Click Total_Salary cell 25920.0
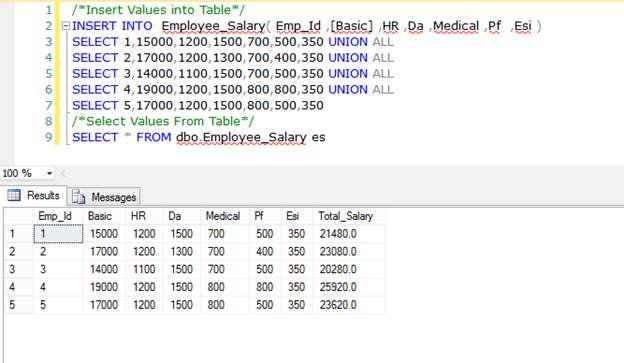The width and height of the screenshot is (624, 363). point(349,287)
